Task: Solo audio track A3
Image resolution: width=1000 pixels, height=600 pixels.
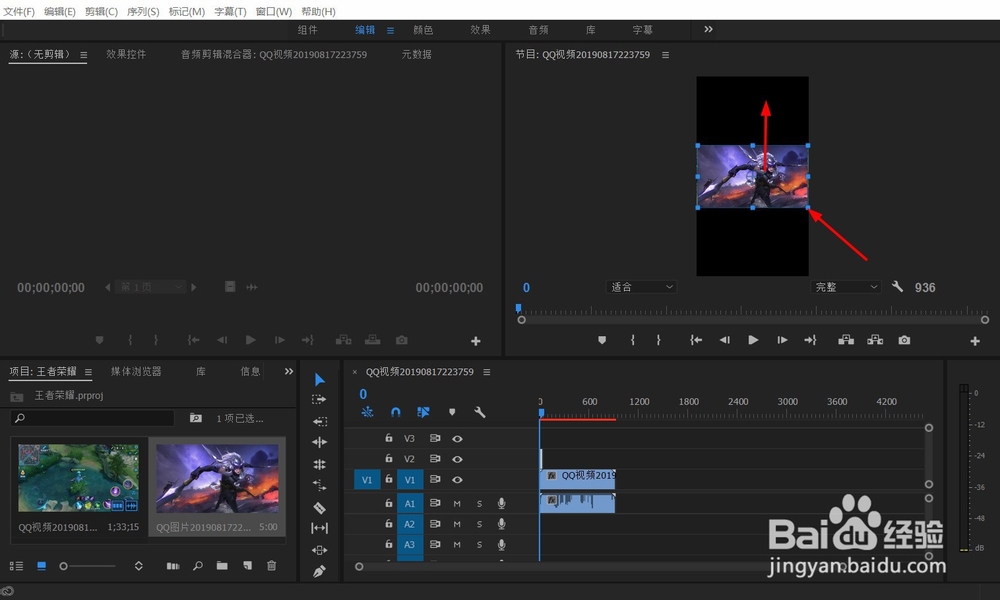Action: pyautogui.click(x=480, y=545)
